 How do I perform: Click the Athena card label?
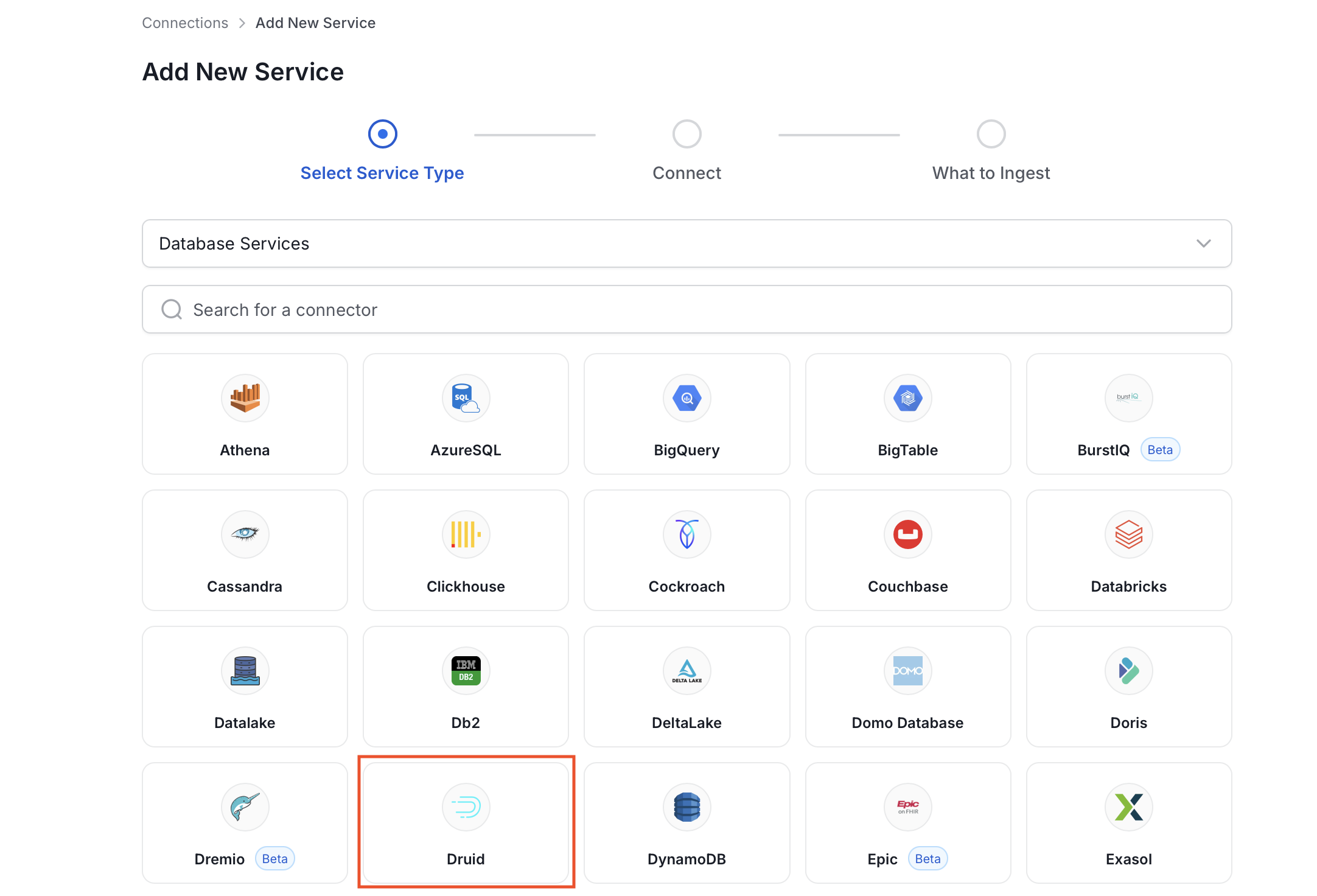(245, 450)
